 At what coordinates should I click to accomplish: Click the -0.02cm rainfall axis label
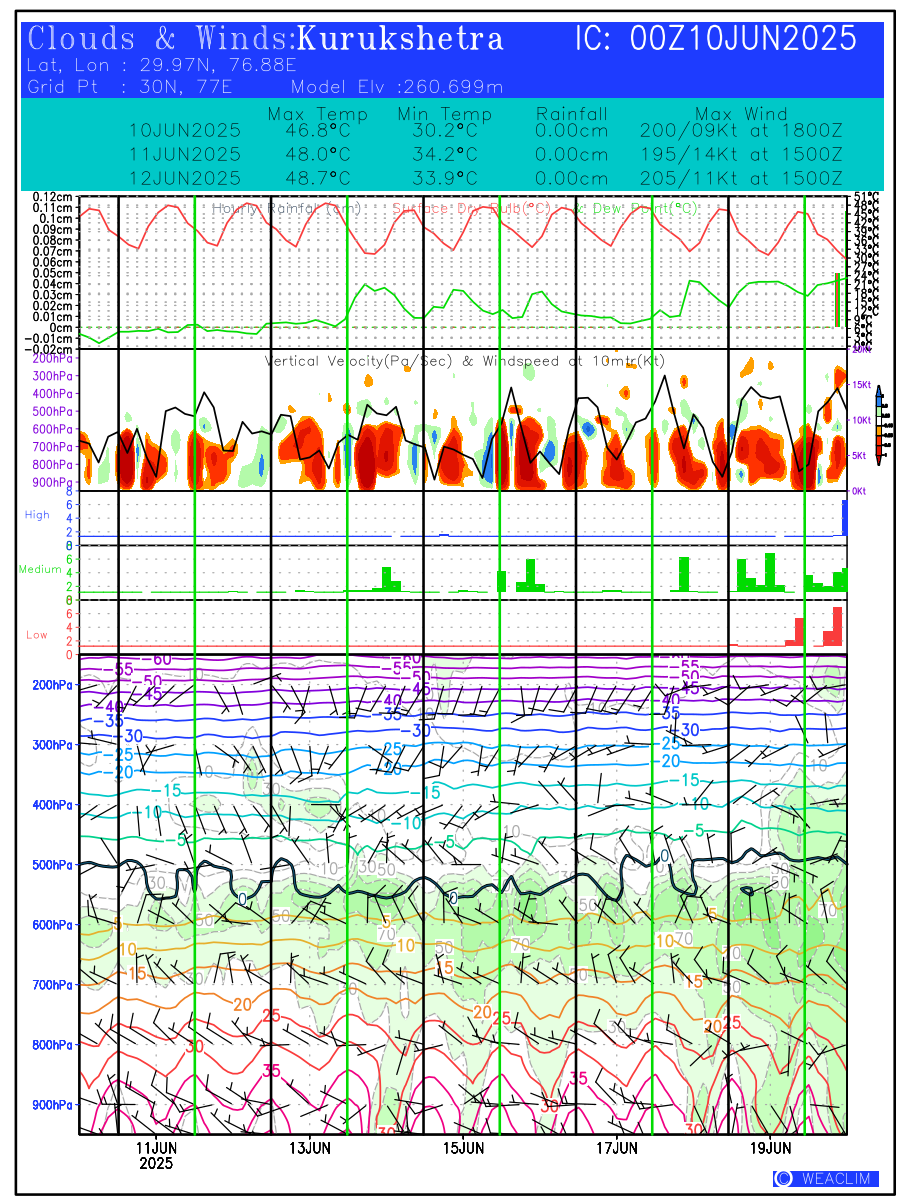[x=50, y=349]
